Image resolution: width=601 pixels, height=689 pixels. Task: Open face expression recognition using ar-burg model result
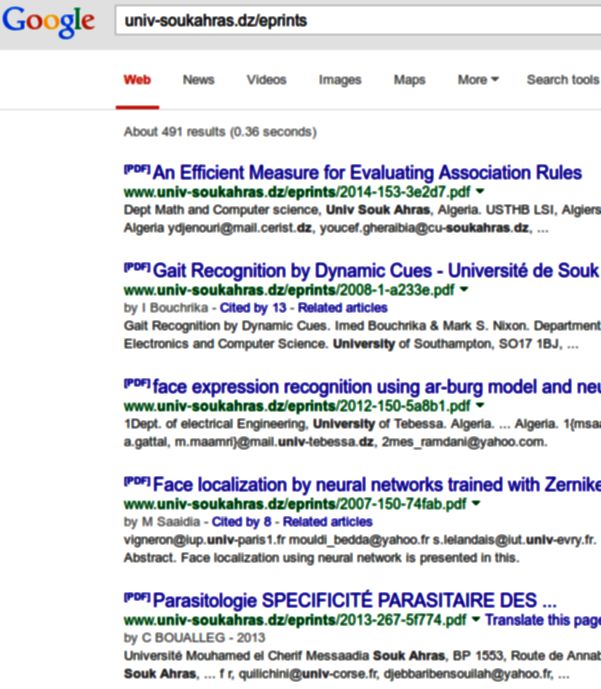tap(377, 387)
